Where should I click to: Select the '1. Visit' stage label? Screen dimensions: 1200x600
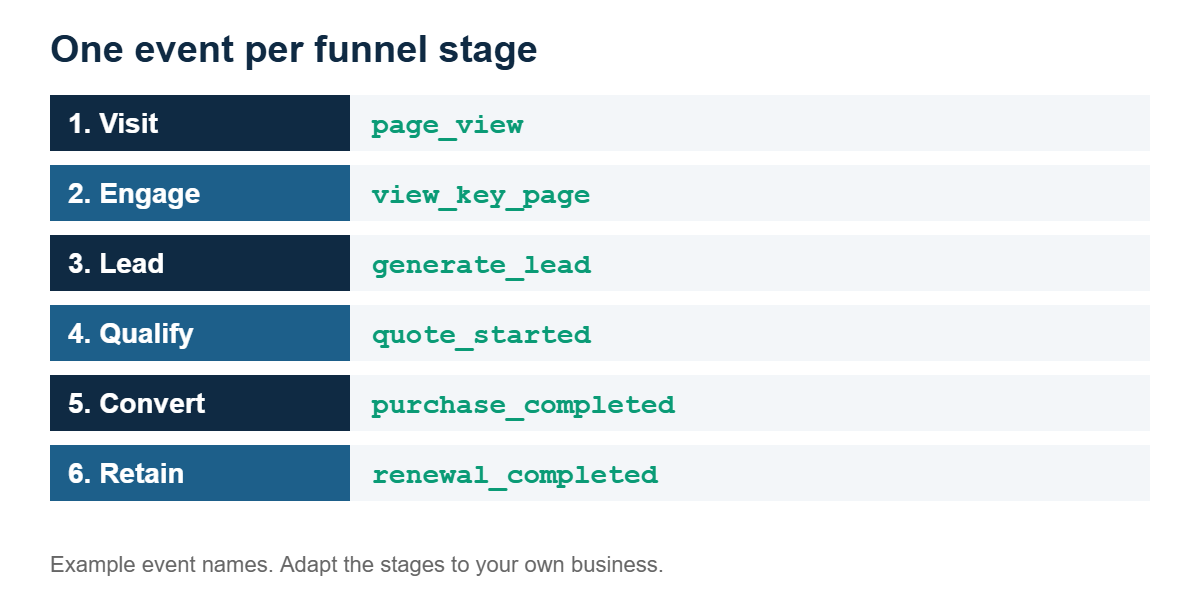click(200, 123)
